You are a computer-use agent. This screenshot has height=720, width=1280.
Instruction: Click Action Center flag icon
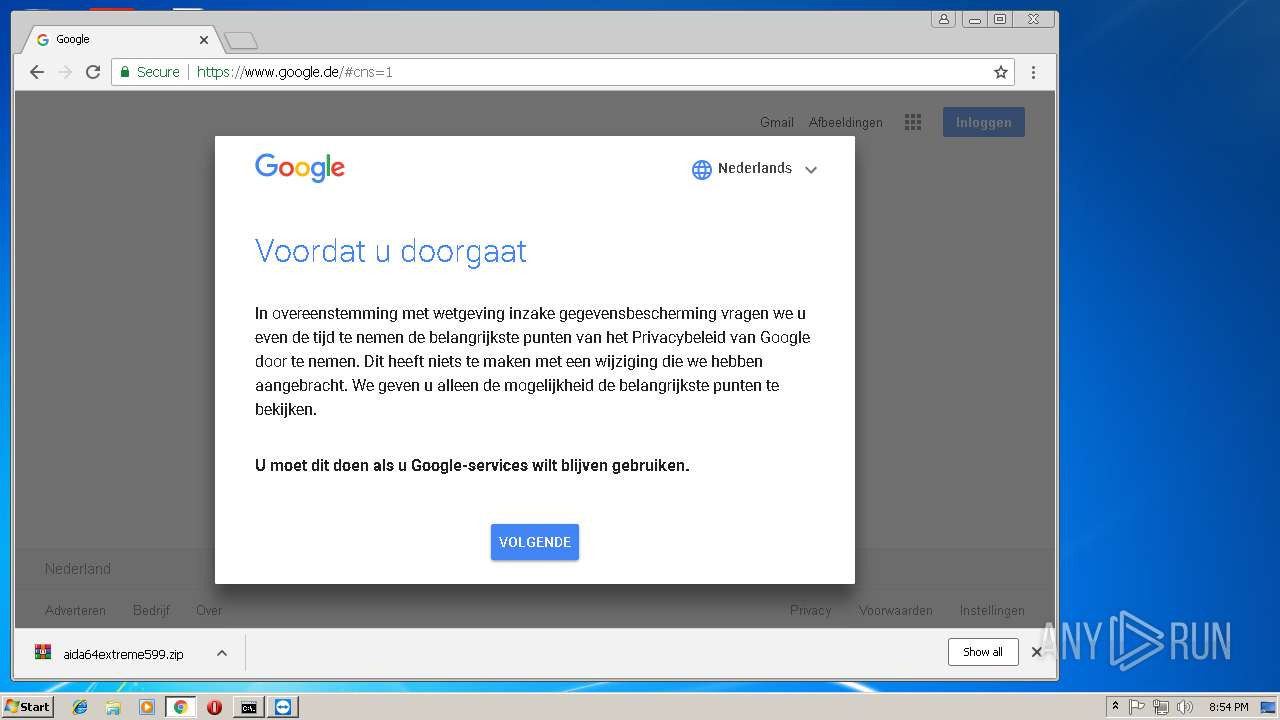1136,707
